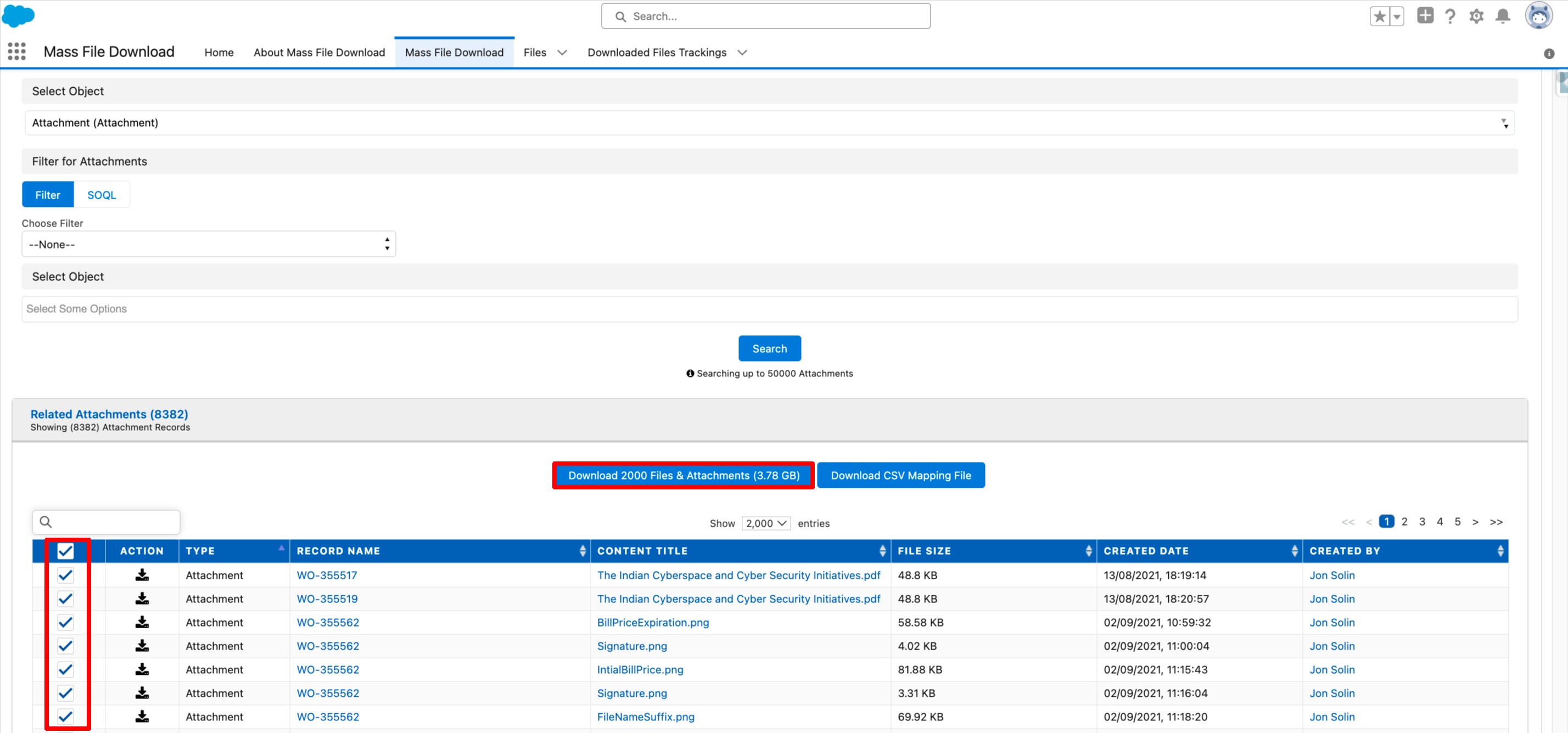Click the Help question mark icon
Image resolution: width=1568 pixels, height=733 pixels.
click(x=1450, y=16)
